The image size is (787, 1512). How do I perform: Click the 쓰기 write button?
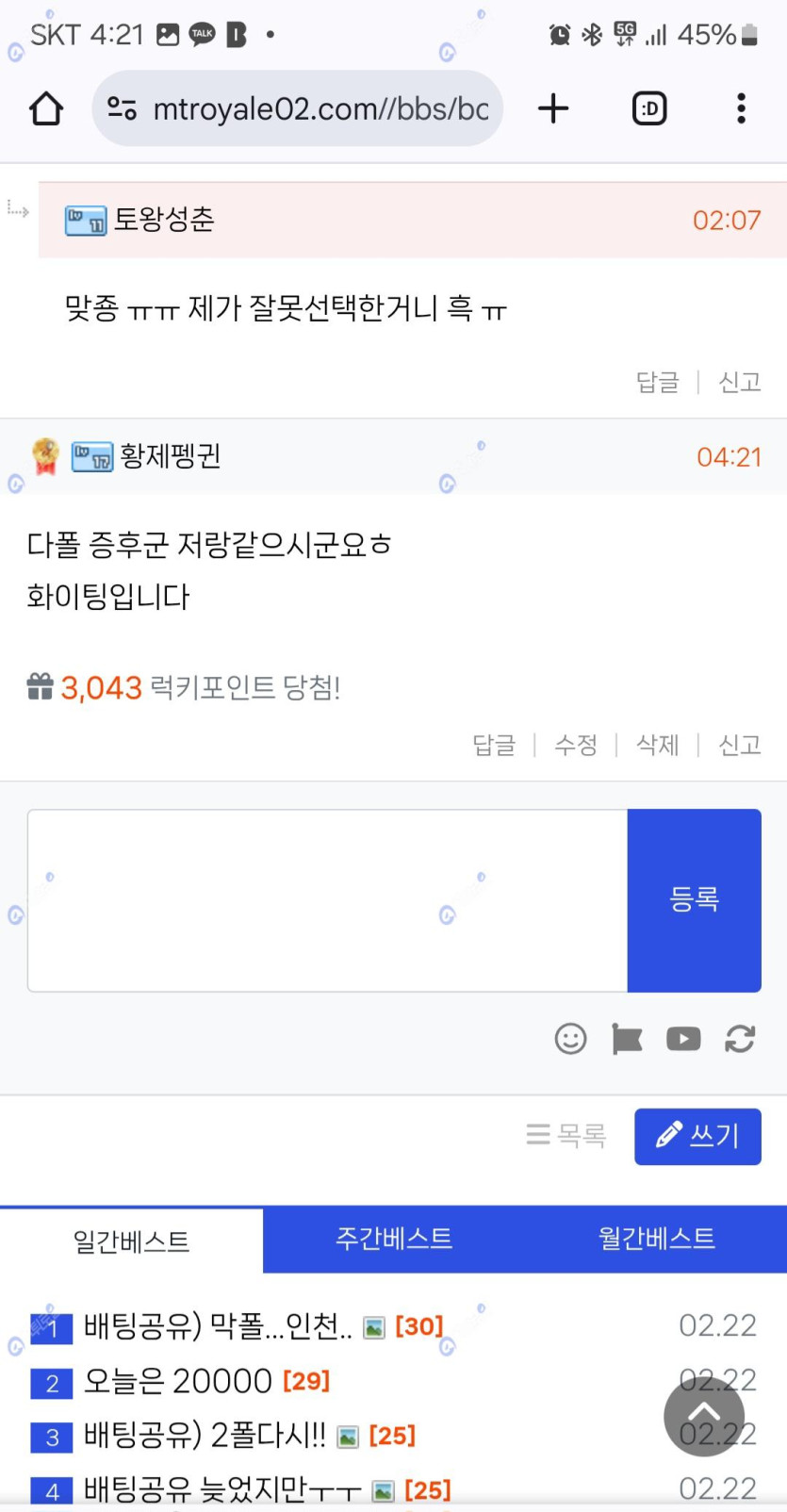point(697,1136)
